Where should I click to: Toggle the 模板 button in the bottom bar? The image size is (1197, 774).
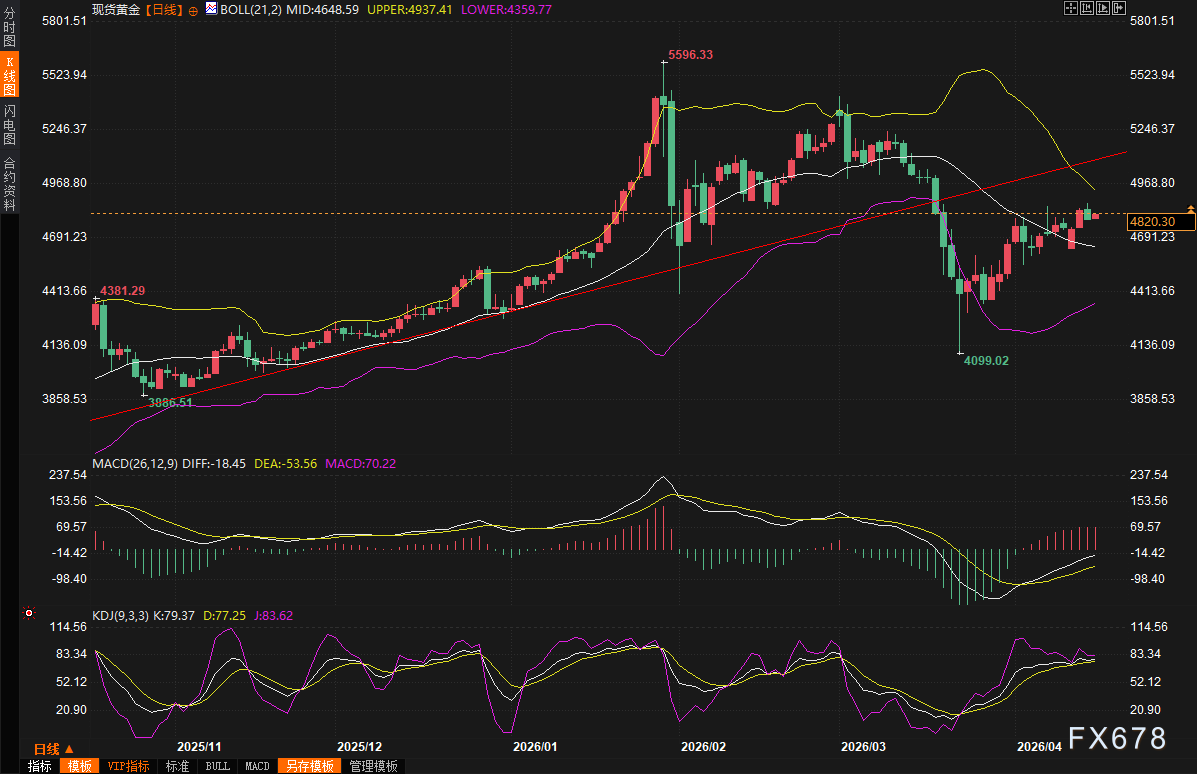click(79, 766)
